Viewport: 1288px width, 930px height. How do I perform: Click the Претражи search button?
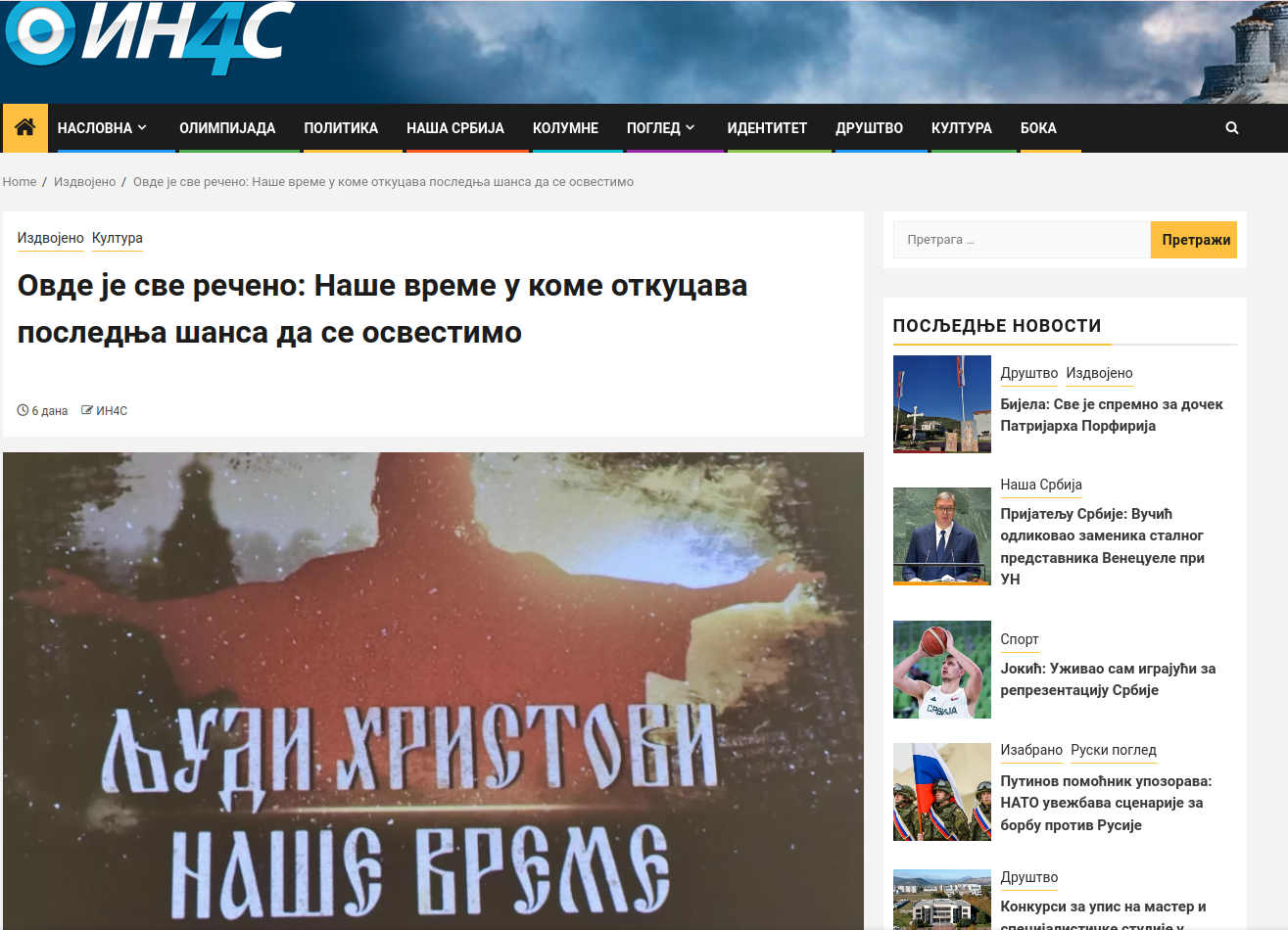[1196, 240]
